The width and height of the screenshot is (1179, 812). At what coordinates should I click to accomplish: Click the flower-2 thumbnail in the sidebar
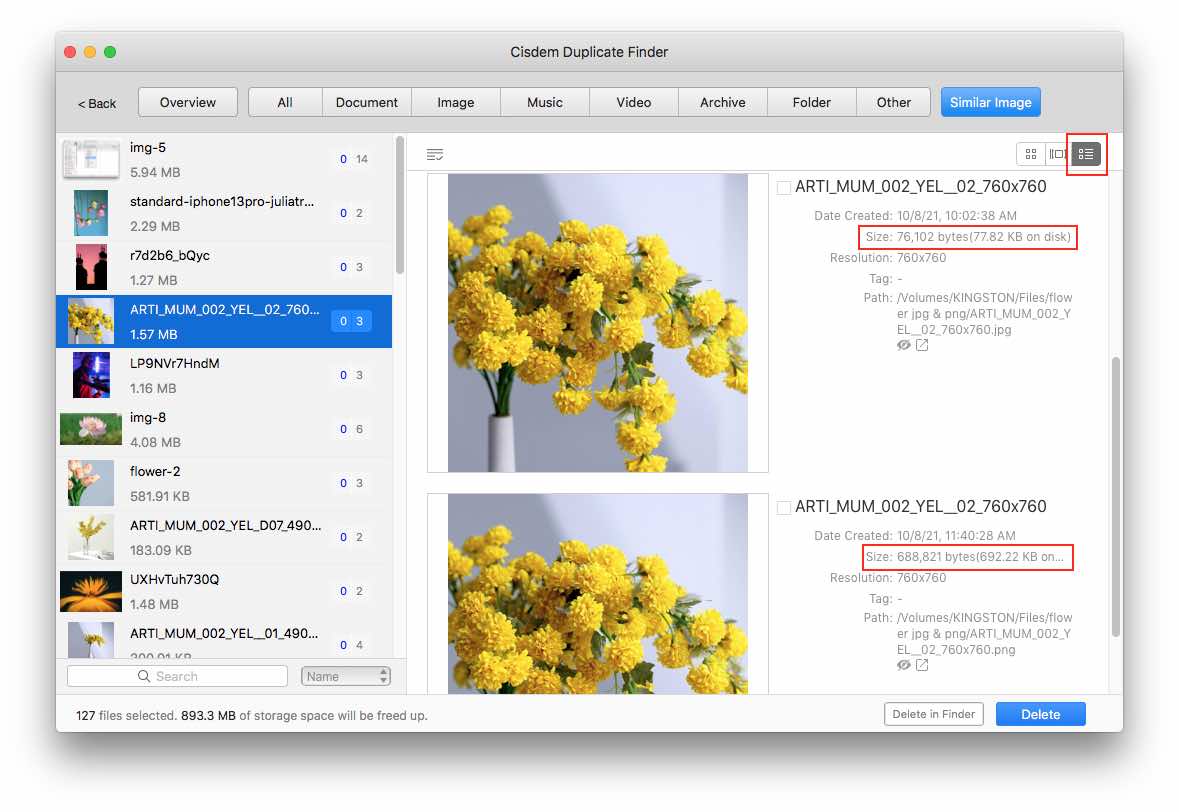(x=90, y=483)
